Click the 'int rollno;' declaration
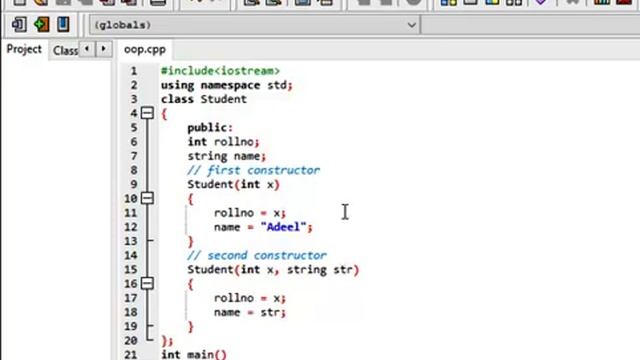This screenshot has height=360, width=640. (x=223, y=142)
